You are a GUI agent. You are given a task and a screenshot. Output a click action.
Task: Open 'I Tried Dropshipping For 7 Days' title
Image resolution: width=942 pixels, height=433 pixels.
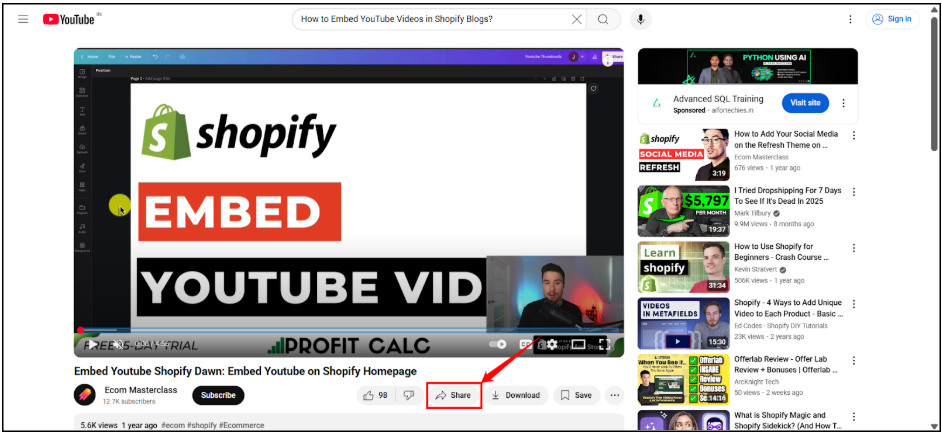pyautogui.click(x=788, y=196)
